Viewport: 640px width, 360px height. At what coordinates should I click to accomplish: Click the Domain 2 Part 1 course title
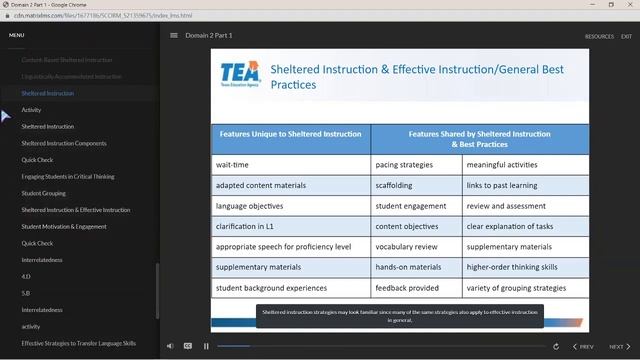[209, 36]
